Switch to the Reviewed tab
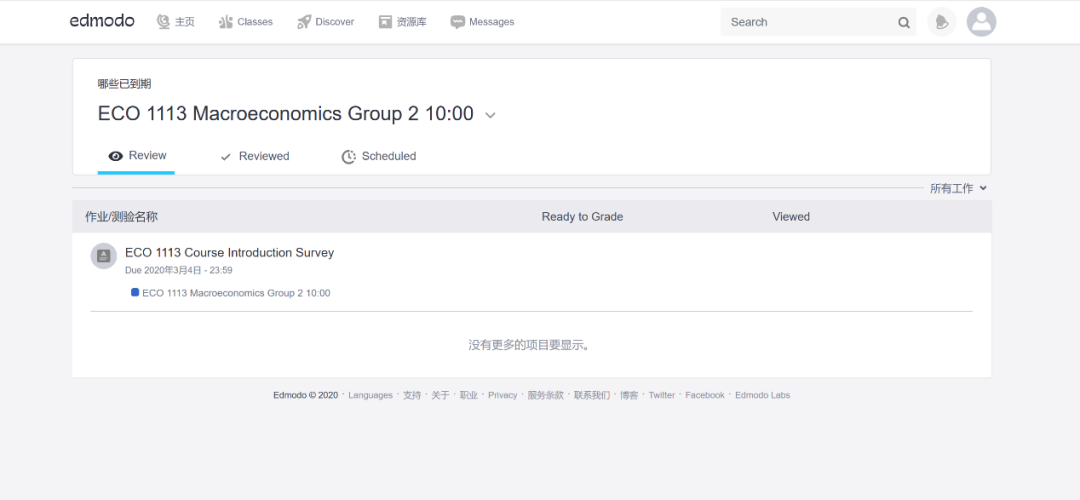Image resolution: width=1080 pixels, height=500 pixels. pos(254,156)
